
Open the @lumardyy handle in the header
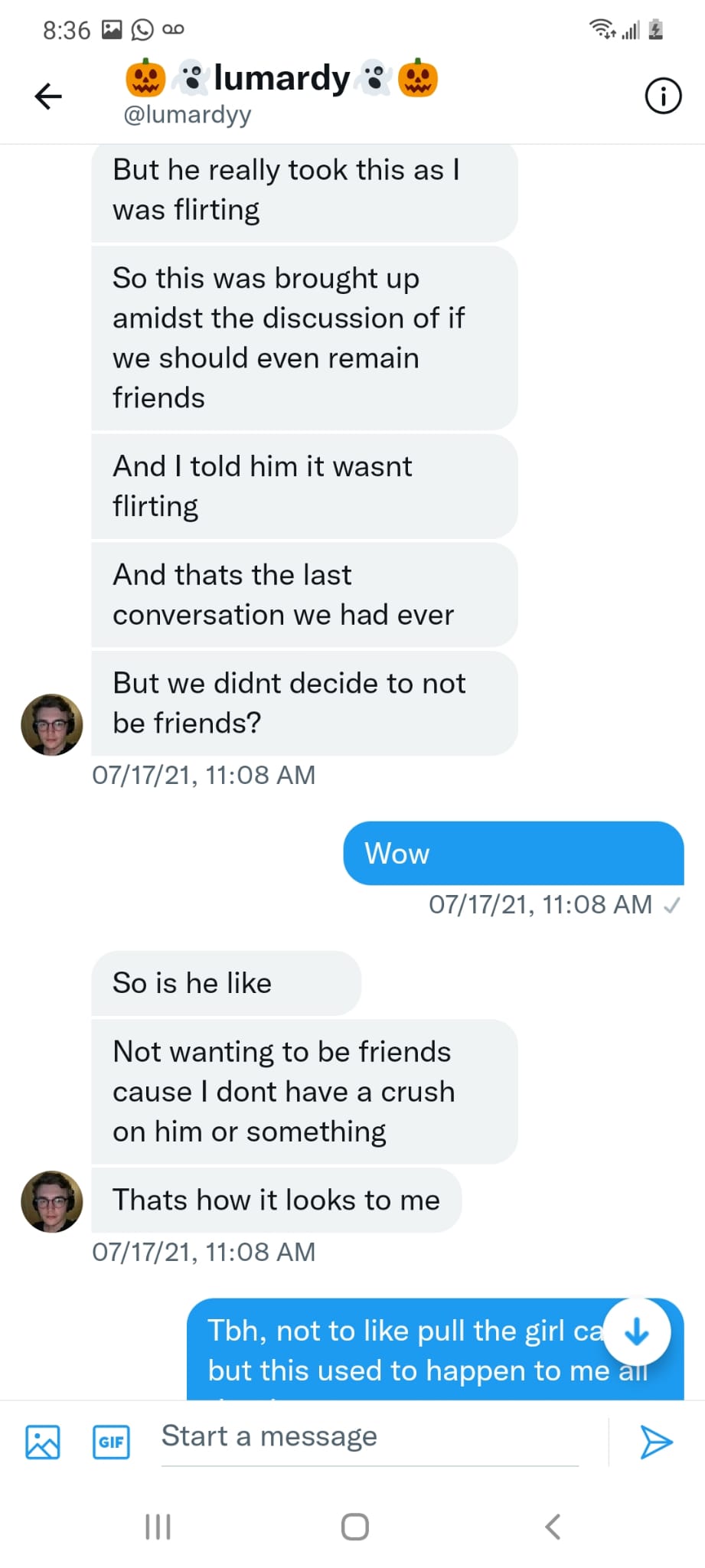[188, 115]
